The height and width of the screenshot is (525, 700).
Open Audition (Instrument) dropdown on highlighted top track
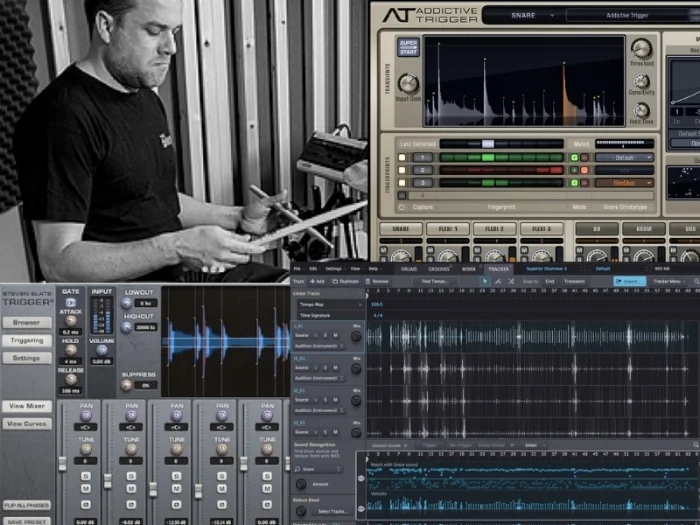pos(319,346)
